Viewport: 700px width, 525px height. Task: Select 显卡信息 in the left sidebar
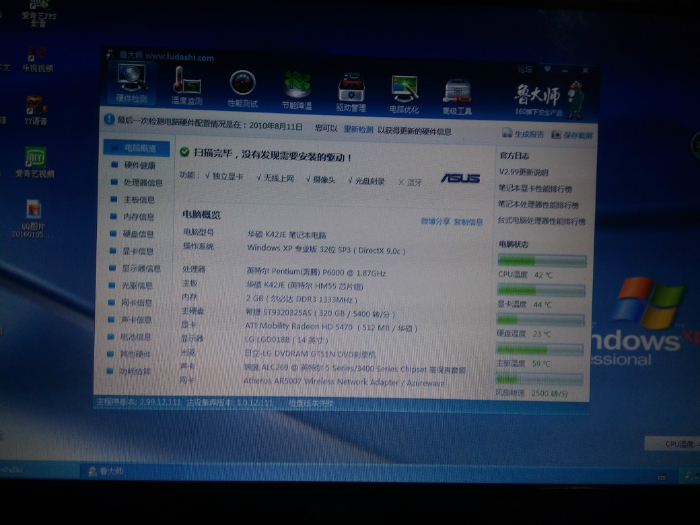pyautogui.click(x=138, y=251)
